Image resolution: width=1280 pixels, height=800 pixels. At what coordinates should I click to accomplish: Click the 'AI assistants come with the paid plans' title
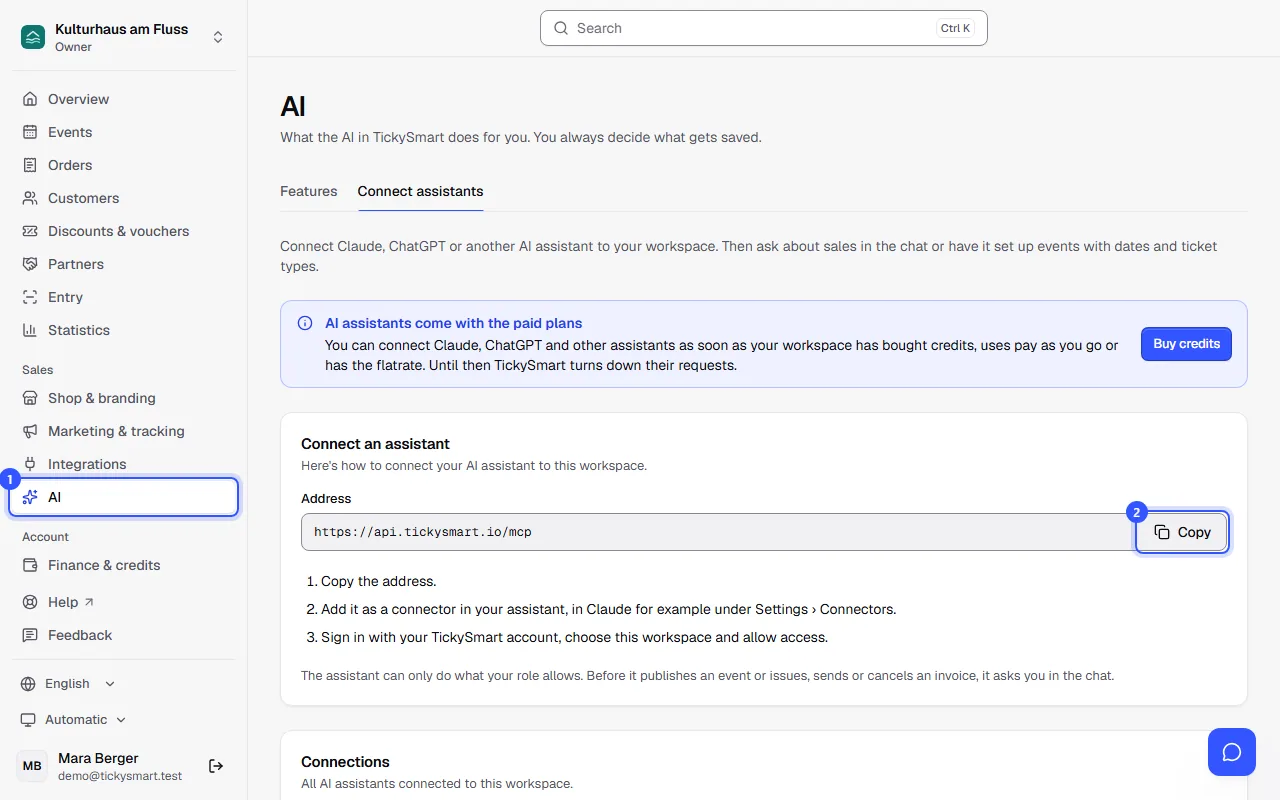coord(454,323)
